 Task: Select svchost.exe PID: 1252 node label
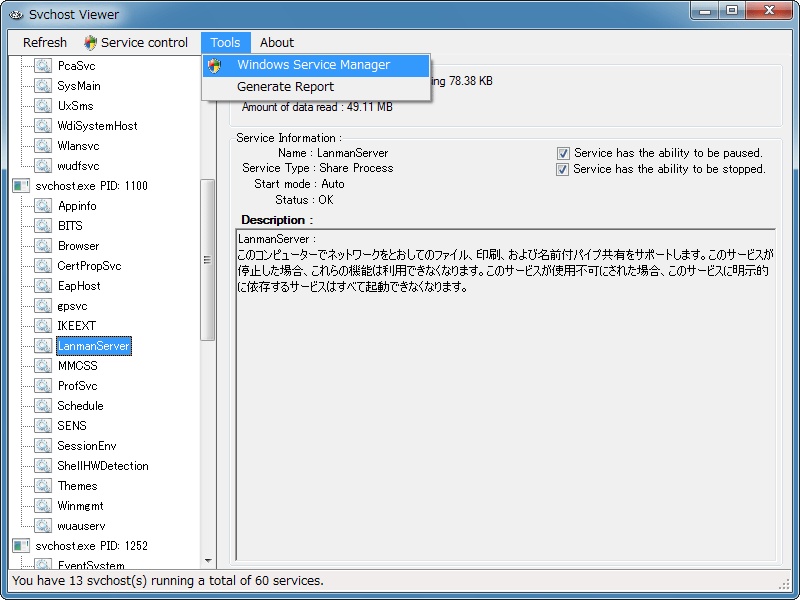coord(91,546)
